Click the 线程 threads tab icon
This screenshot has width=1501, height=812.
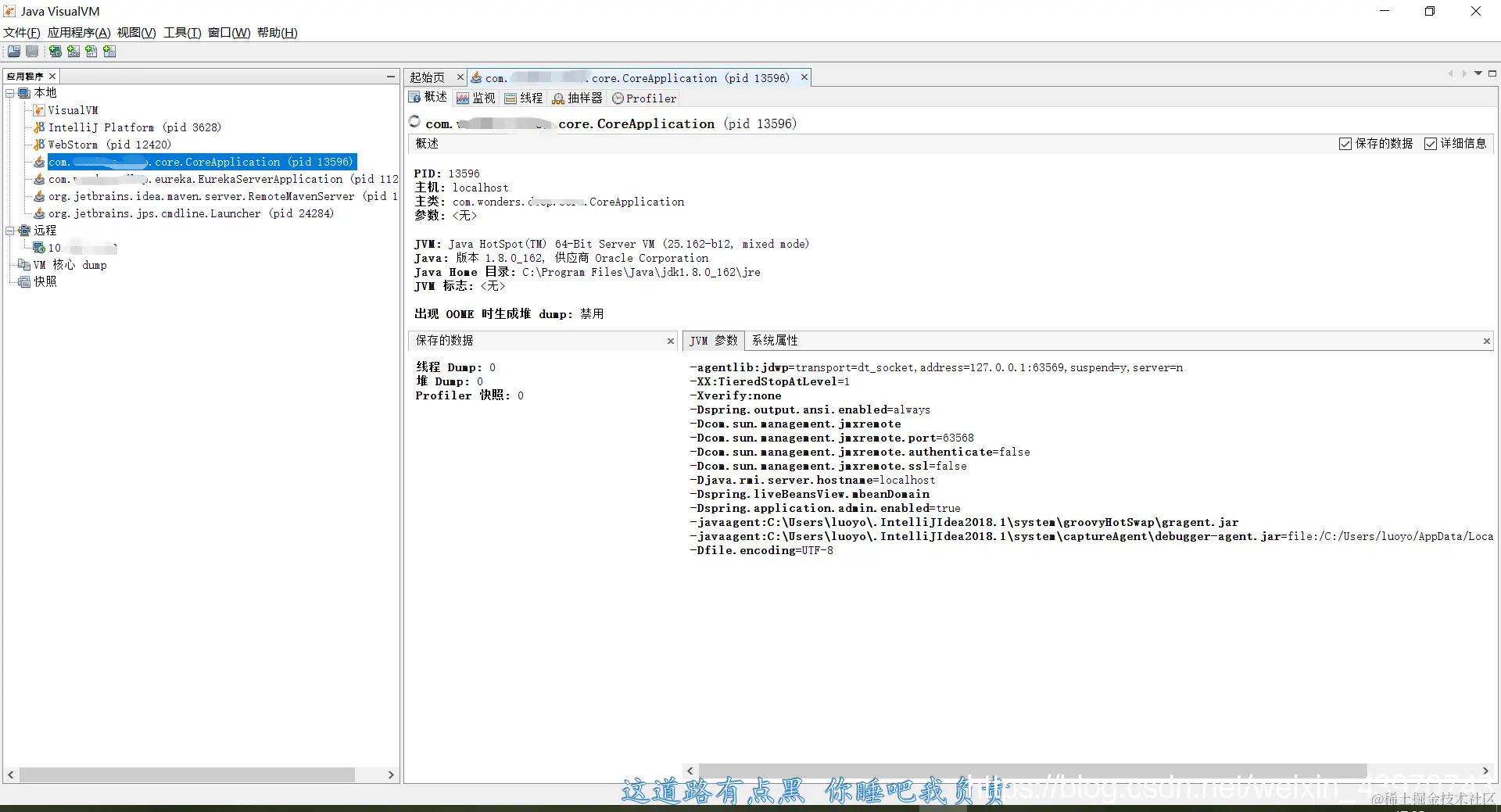coord(510,98)
